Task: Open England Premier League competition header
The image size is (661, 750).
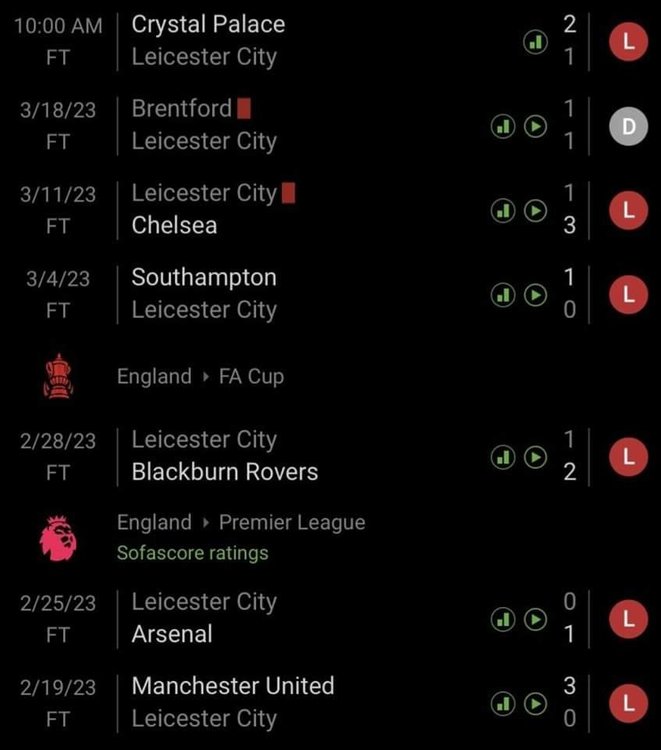Action: 241,522
